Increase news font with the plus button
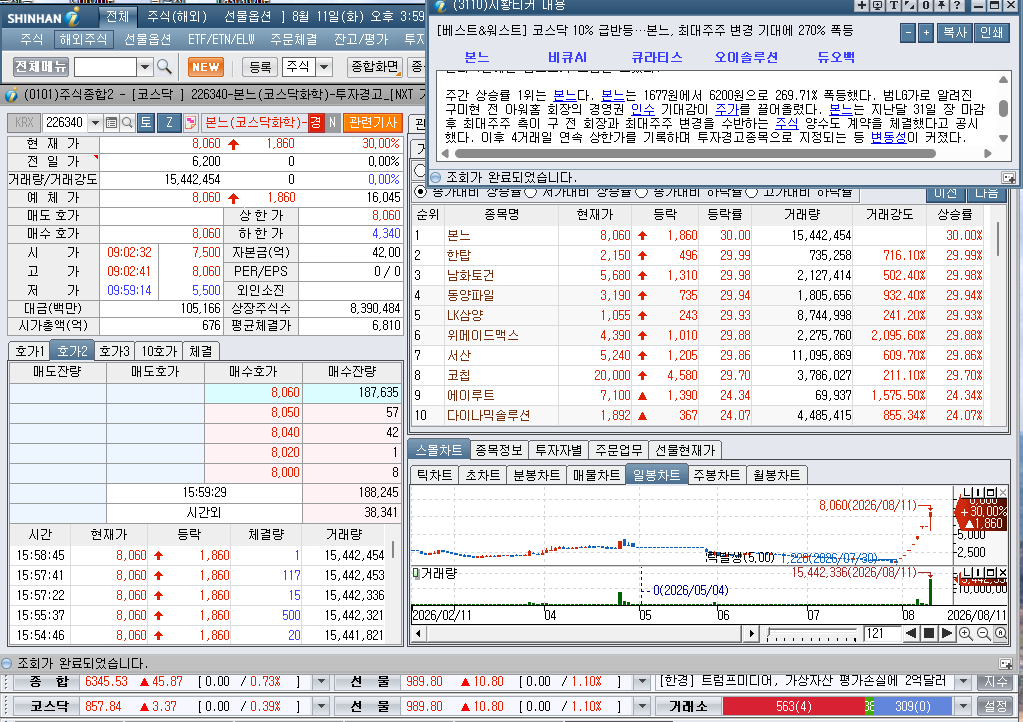The width and height of the screenshot is (1023, 722). 926,33
